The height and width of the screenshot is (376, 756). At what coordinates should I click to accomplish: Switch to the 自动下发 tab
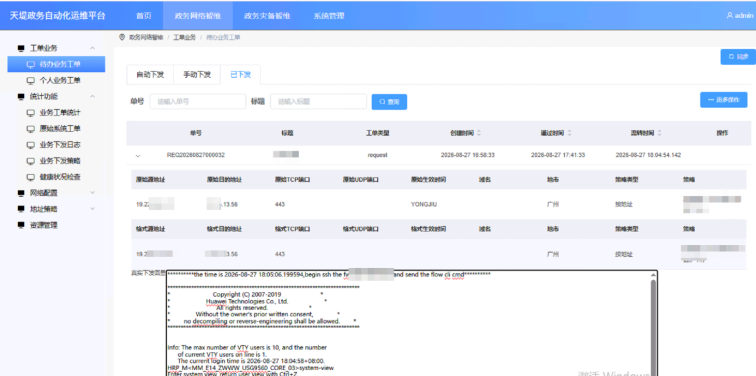150,75
